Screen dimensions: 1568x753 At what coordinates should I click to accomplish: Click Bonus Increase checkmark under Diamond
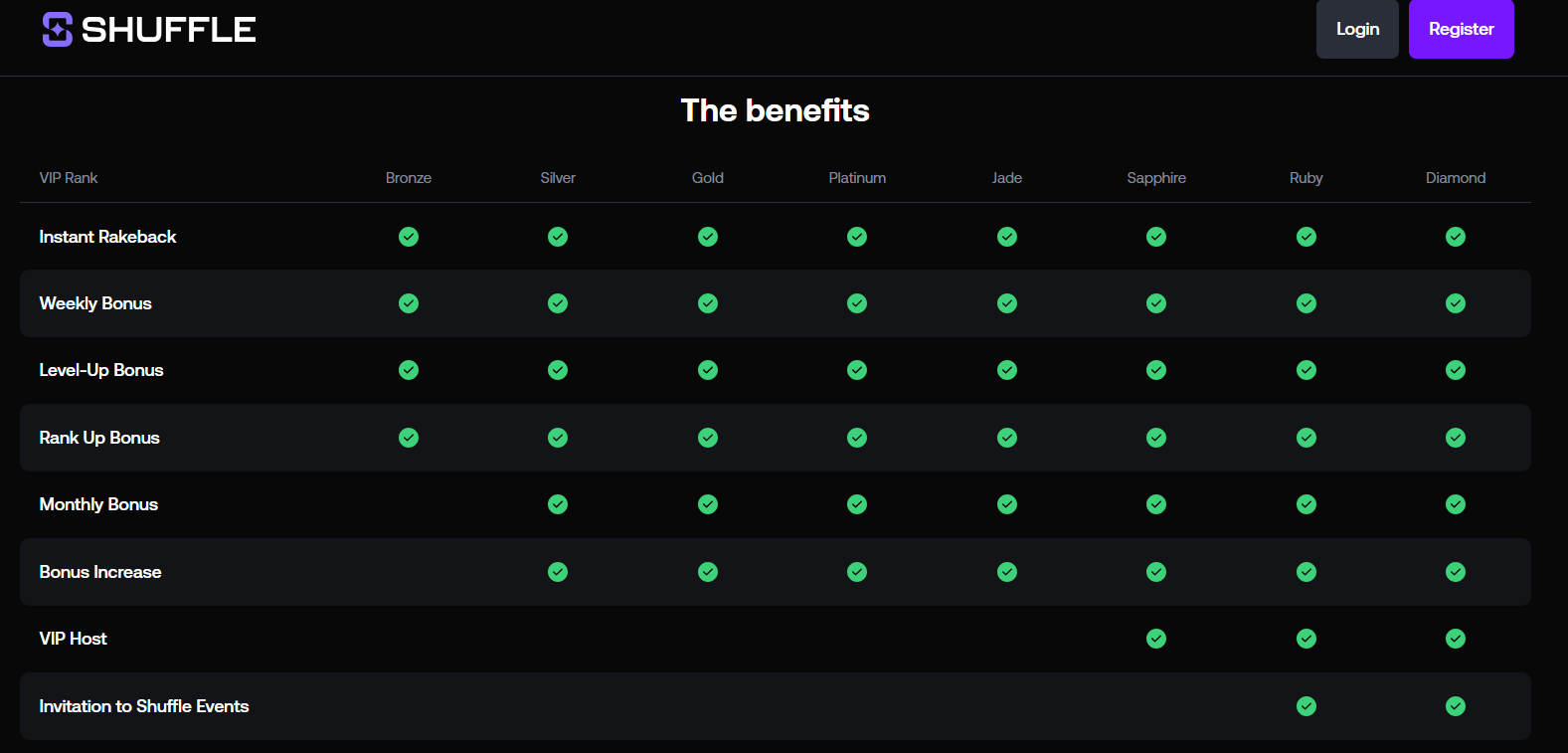pyautogui.click(x=1456, y=572)
